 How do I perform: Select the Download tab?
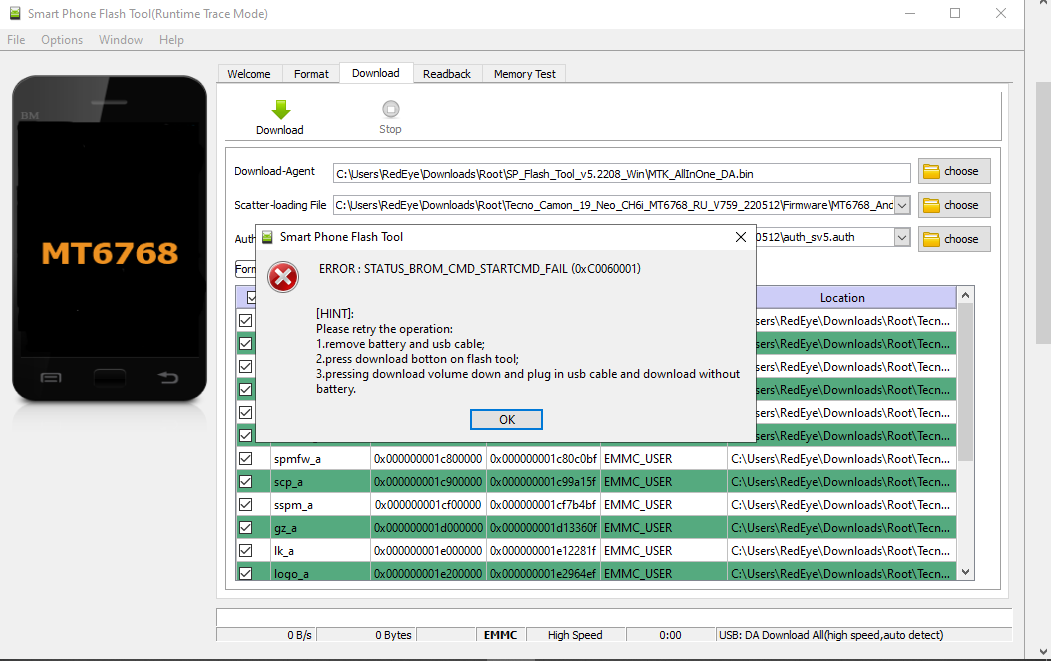[375, 73]
